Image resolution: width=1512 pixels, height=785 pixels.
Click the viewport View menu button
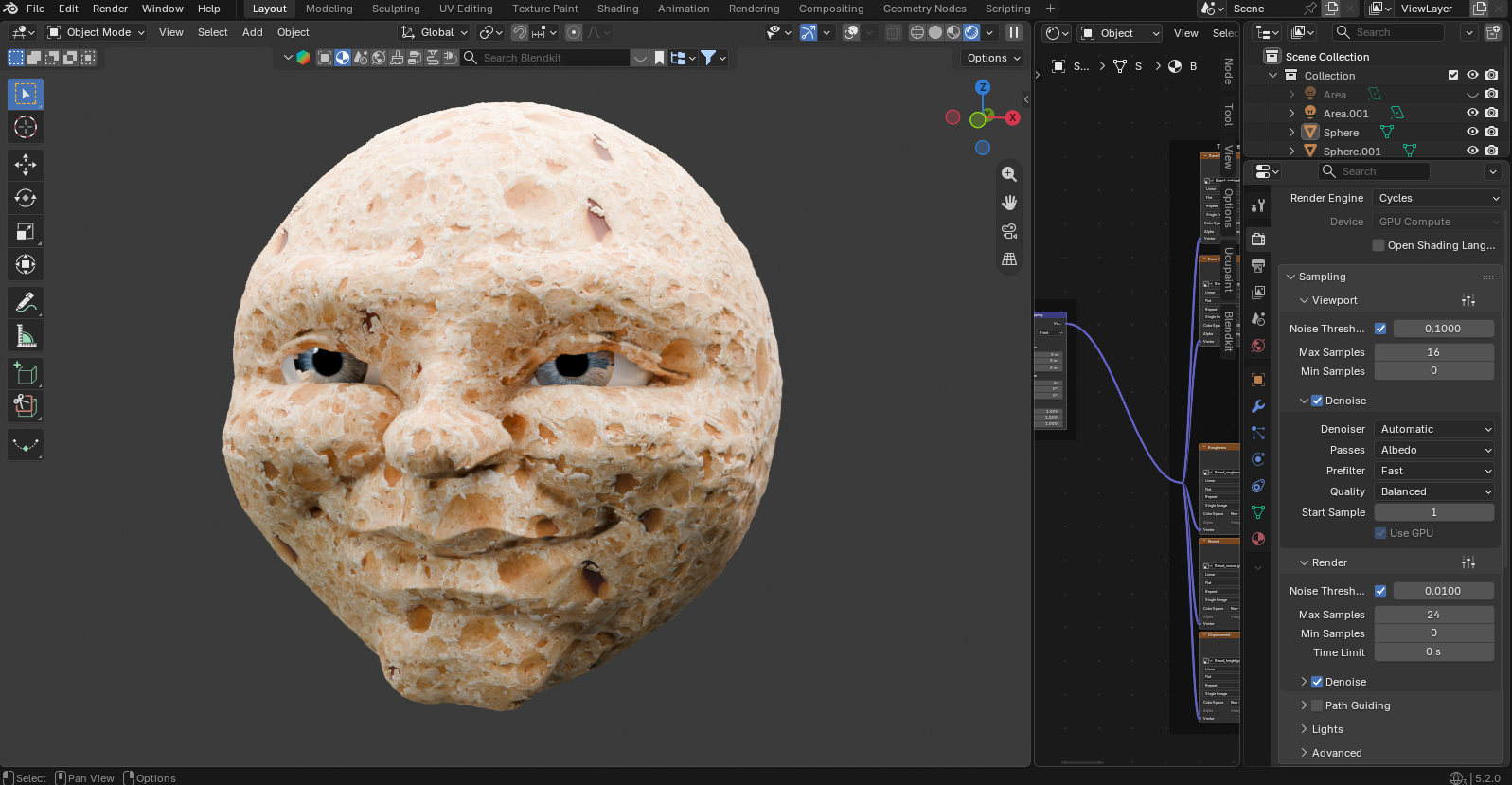coord(171,32)
